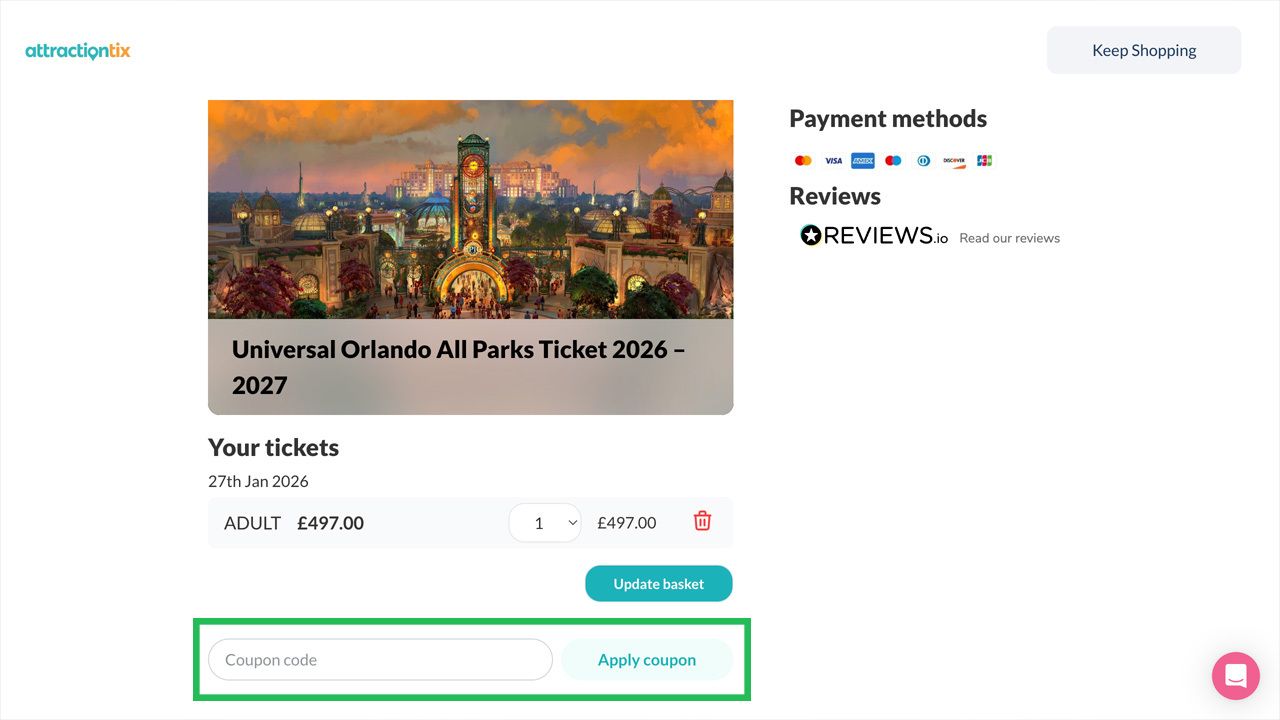Click the Universal Orlando park image

pyautogui.click(x=470, y=210)
